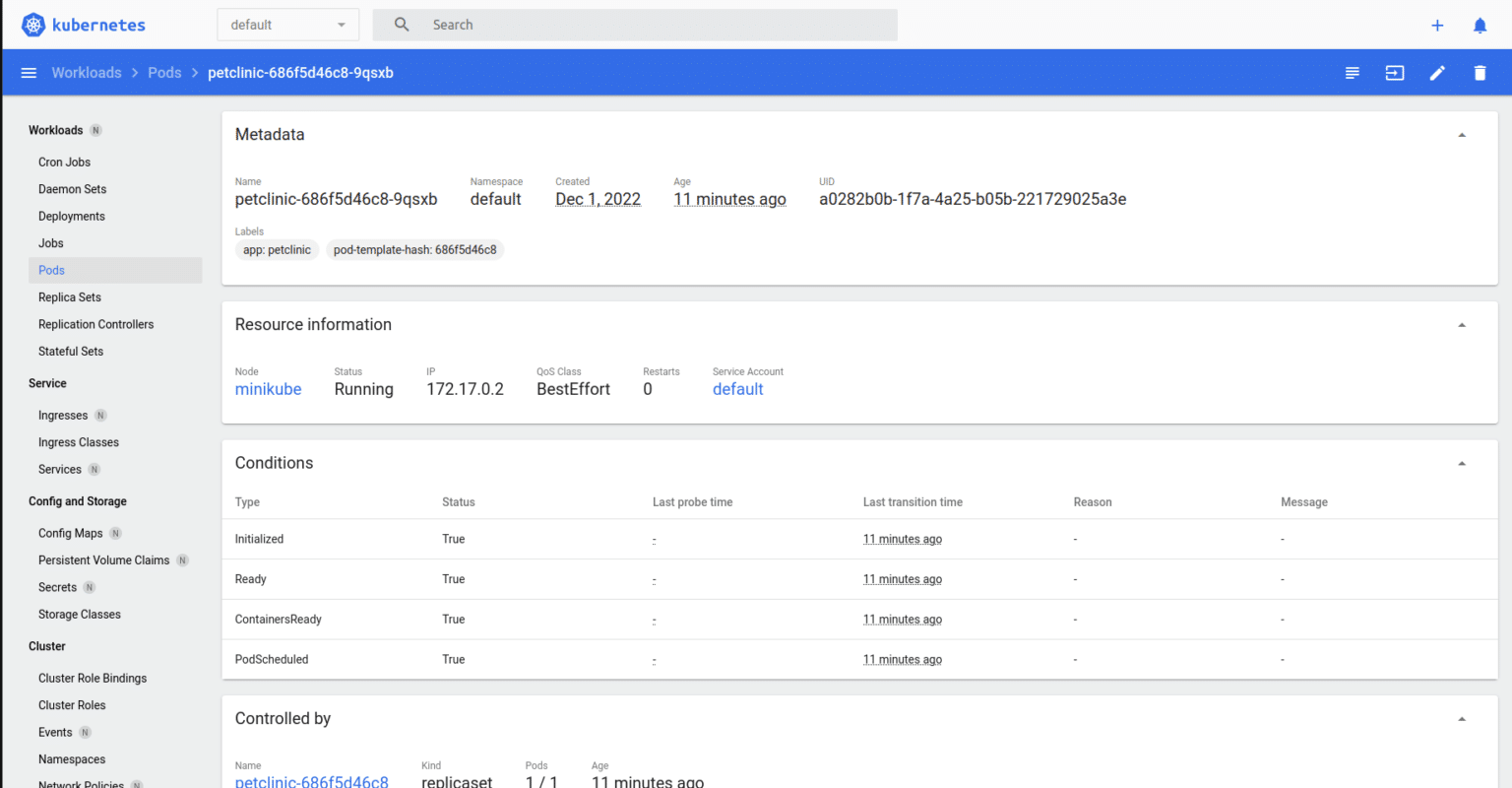Open the default service account link

tap(737, 389)
